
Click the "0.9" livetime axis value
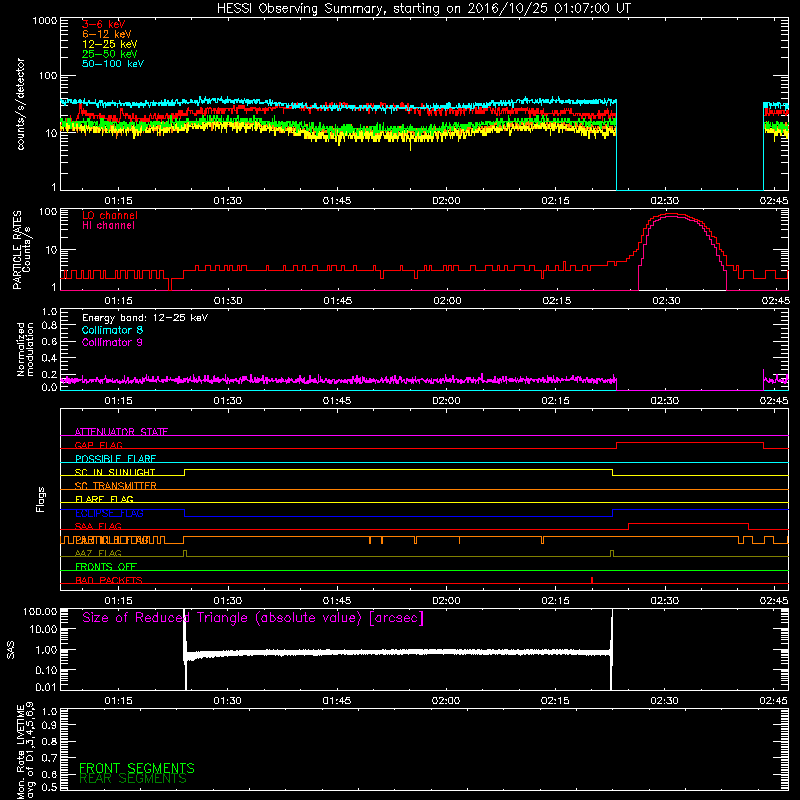tap(49, 725)
